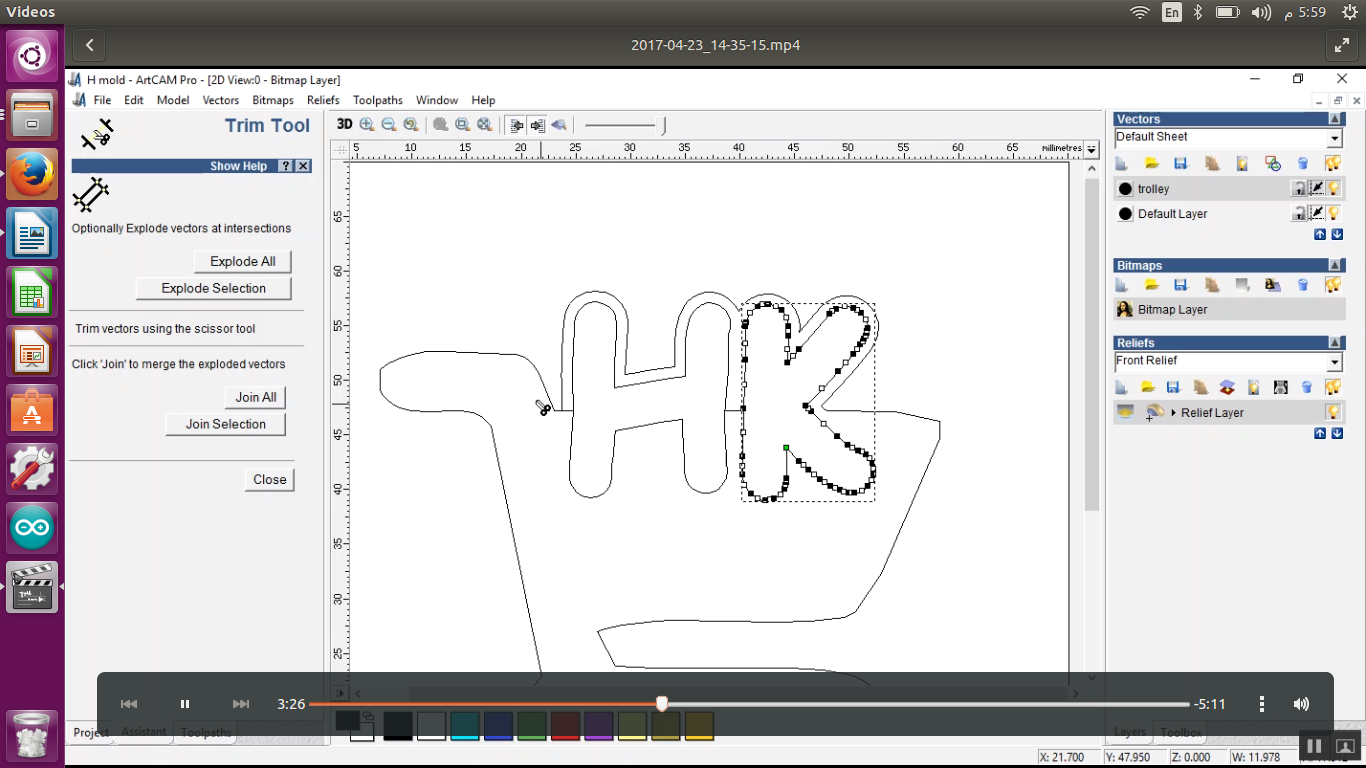This screenshot has width=1366, height=768.
Task: Collapse the Bitmaps panel
Action: pyautogui.click(x=1335, y=265)
